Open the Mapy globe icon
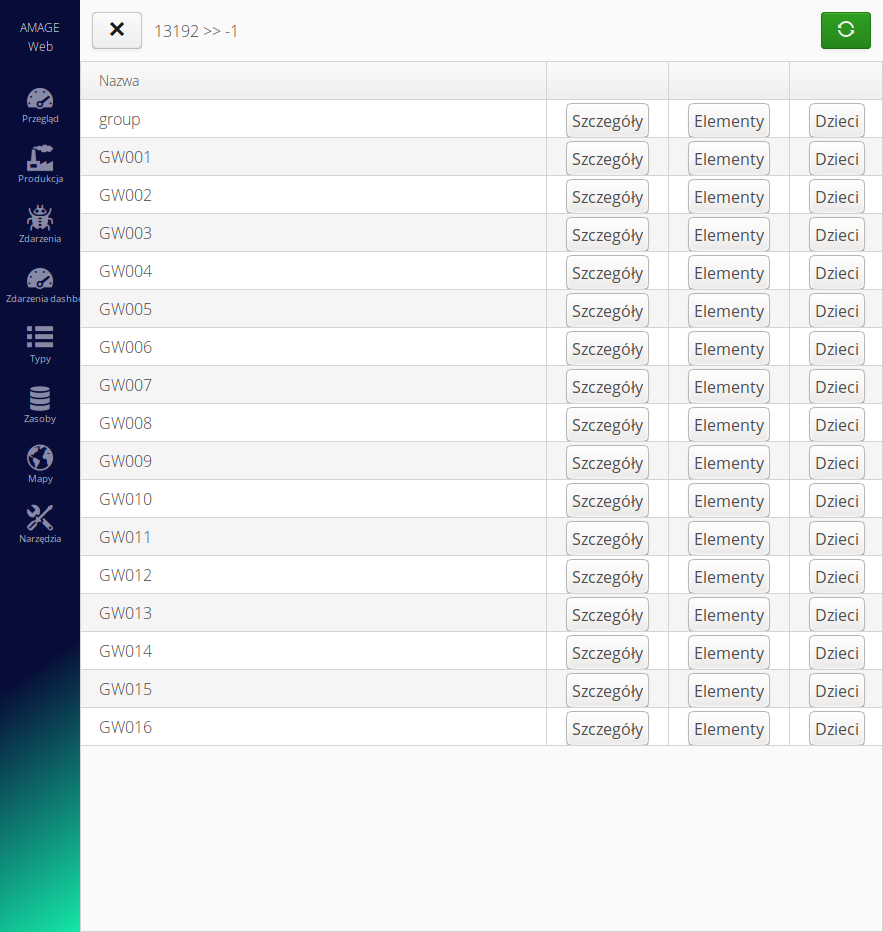The image size is (883, 932). click(40, 459)
